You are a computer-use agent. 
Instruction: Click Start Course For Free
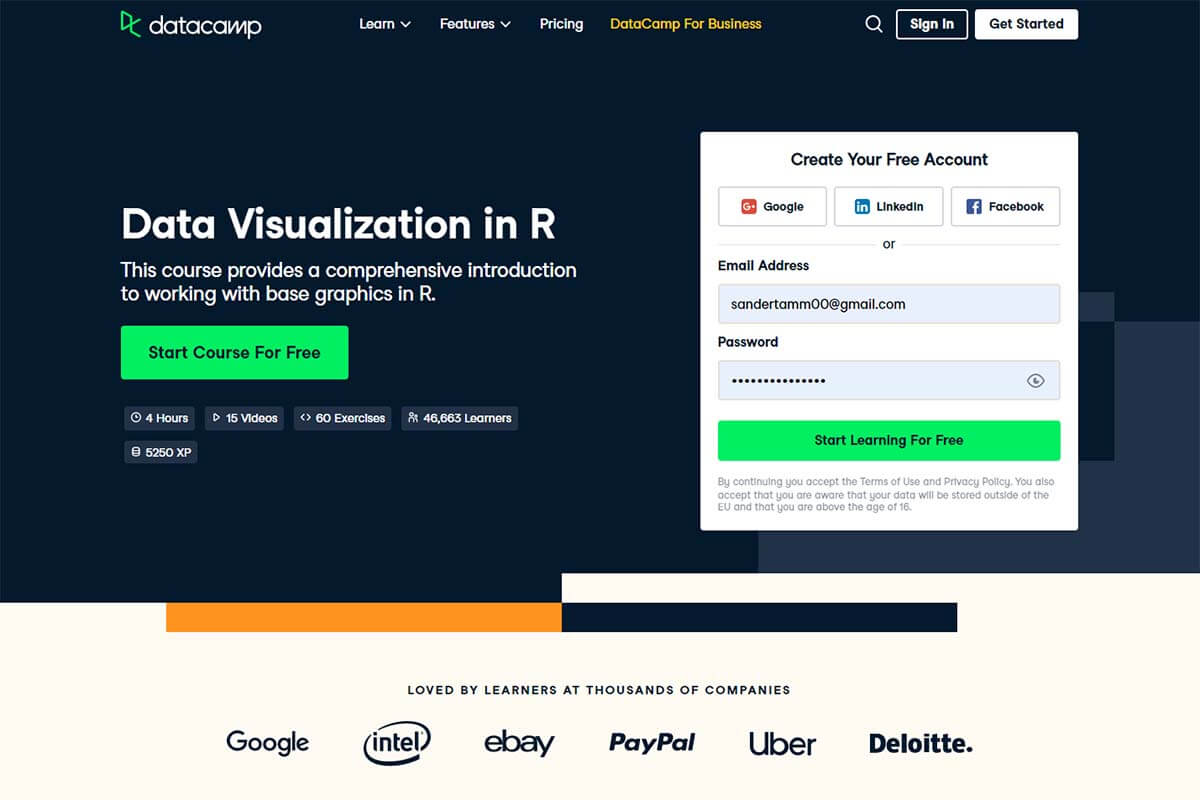tap(234, 352)
